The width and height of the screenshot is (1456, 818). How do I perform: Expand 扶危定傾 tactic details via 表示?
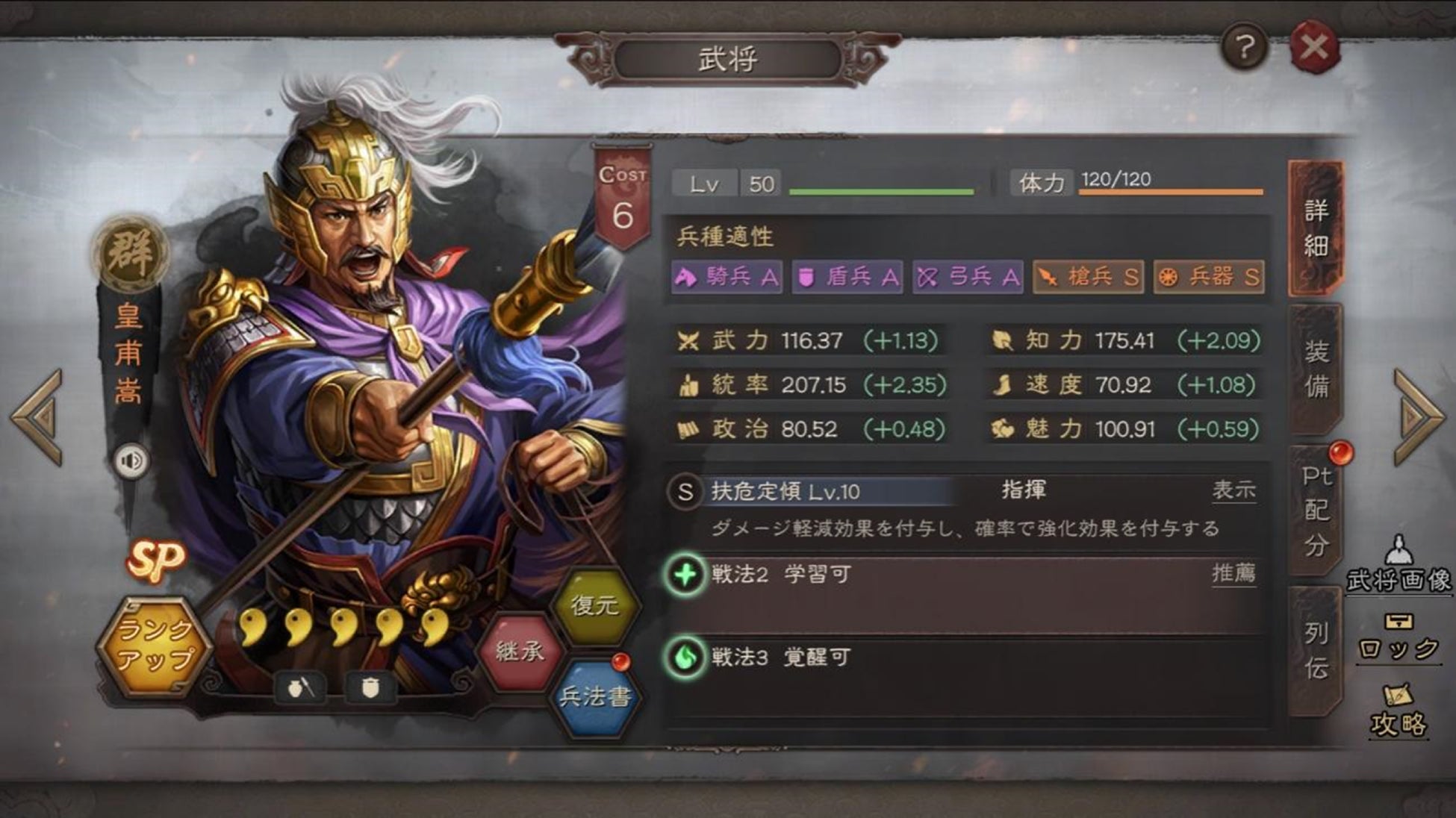click(1233, 490)
